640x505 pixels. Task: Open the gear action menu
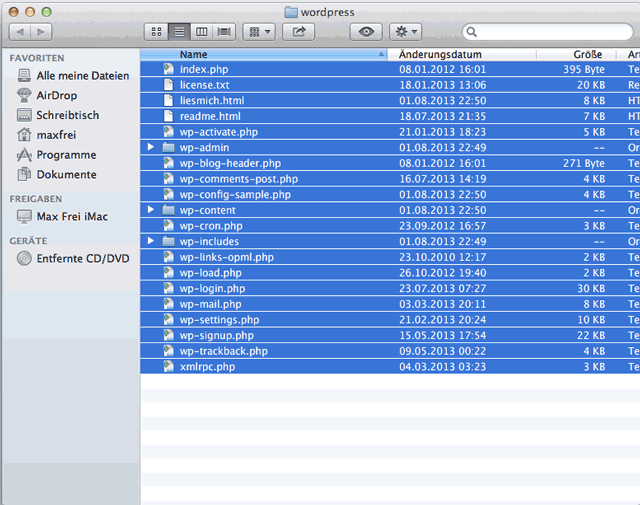coord(406,32)
